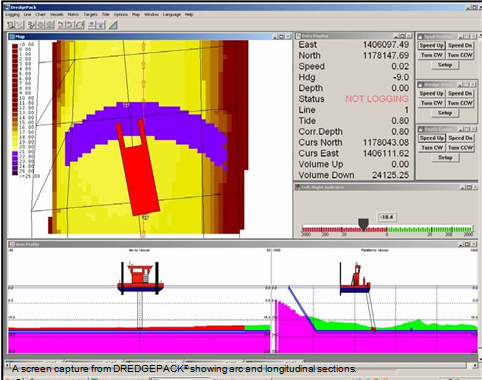This screenshot has width=482, height=380.
Task: Click the 21.00 purple legend swatch
Action: (15, 153)
